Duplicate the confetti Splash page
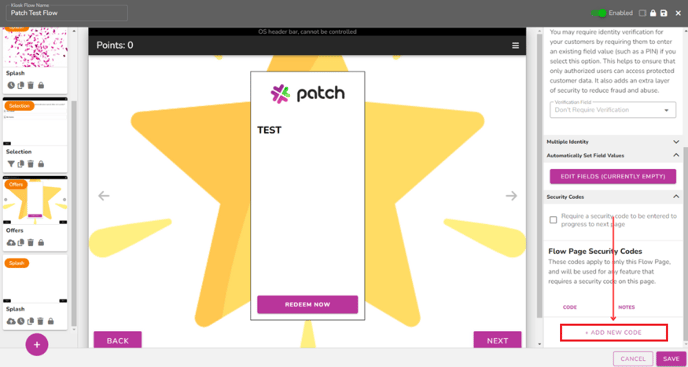The image size is (688, 367). (21, 85)
